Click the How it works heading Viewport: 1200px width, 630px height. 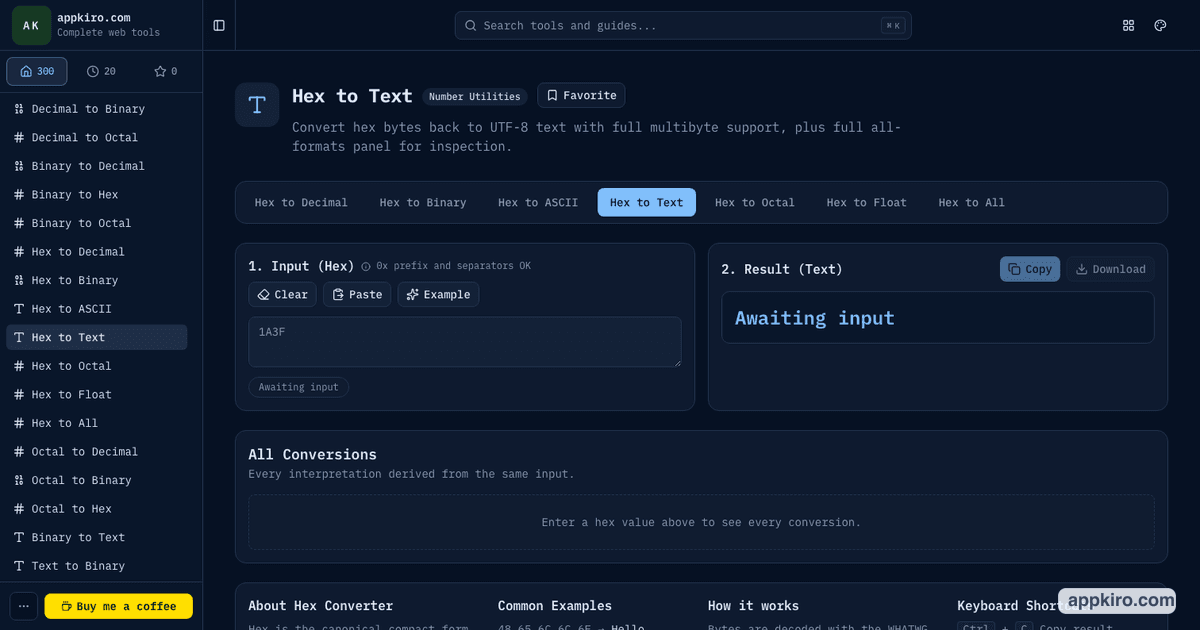coord(753,605)
